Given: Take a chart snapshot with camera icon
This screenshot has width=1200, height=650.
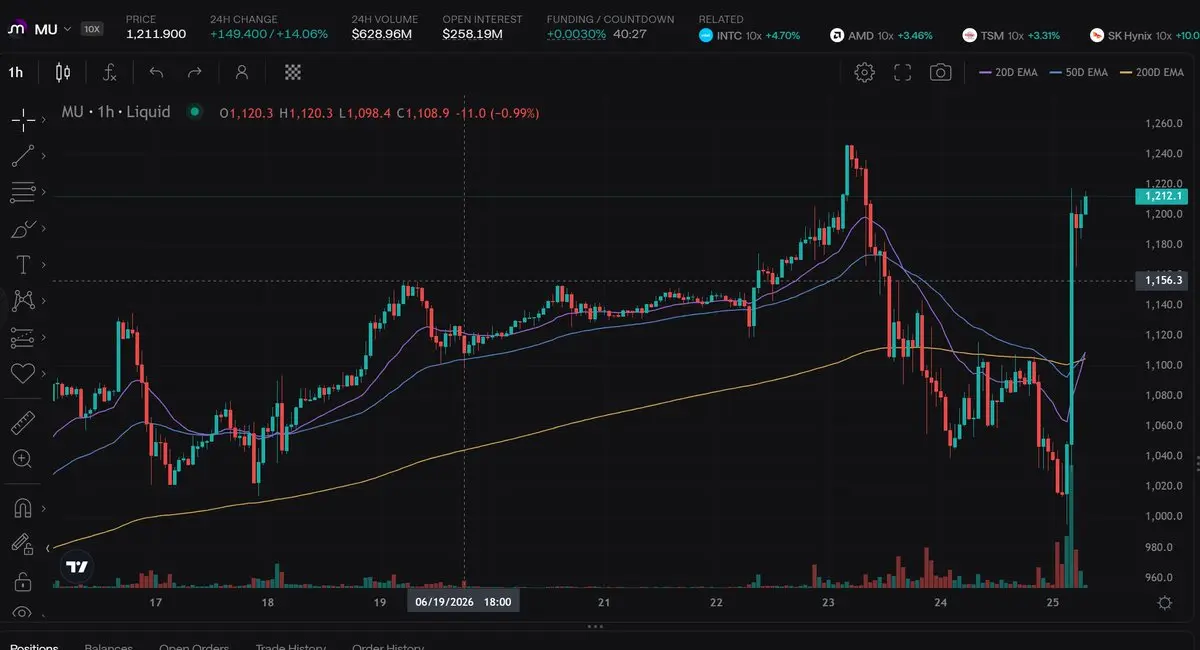Looking at the screenshot, I should click(x=940, y=72).
